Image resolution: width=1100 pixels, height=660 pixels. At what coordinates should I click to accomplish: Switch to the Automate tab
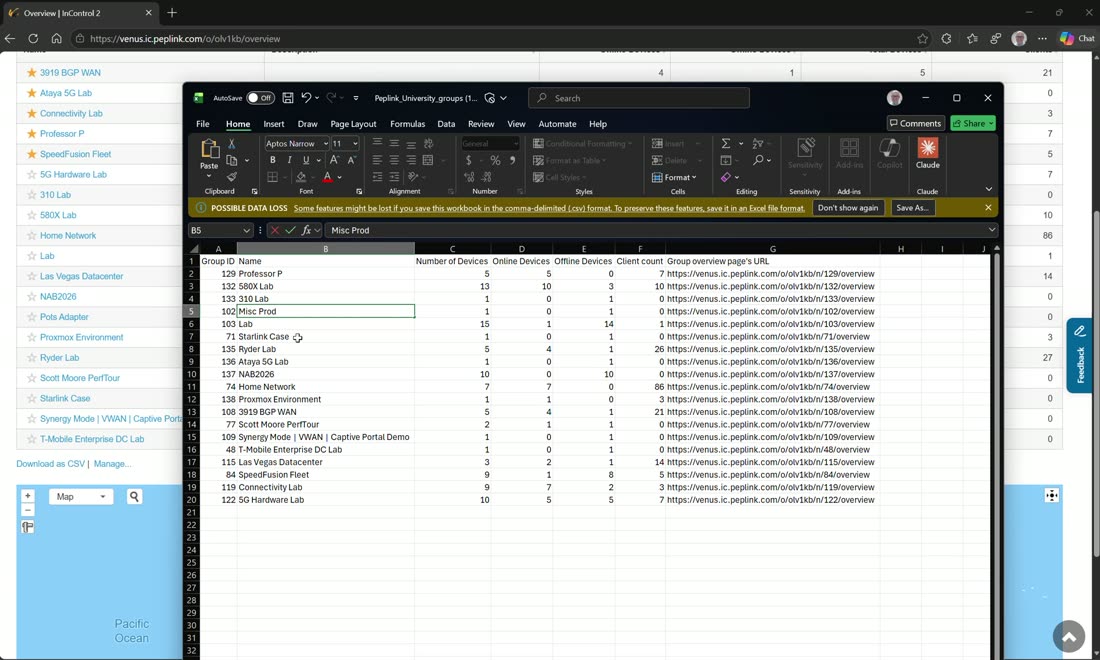tap(557, 123)
